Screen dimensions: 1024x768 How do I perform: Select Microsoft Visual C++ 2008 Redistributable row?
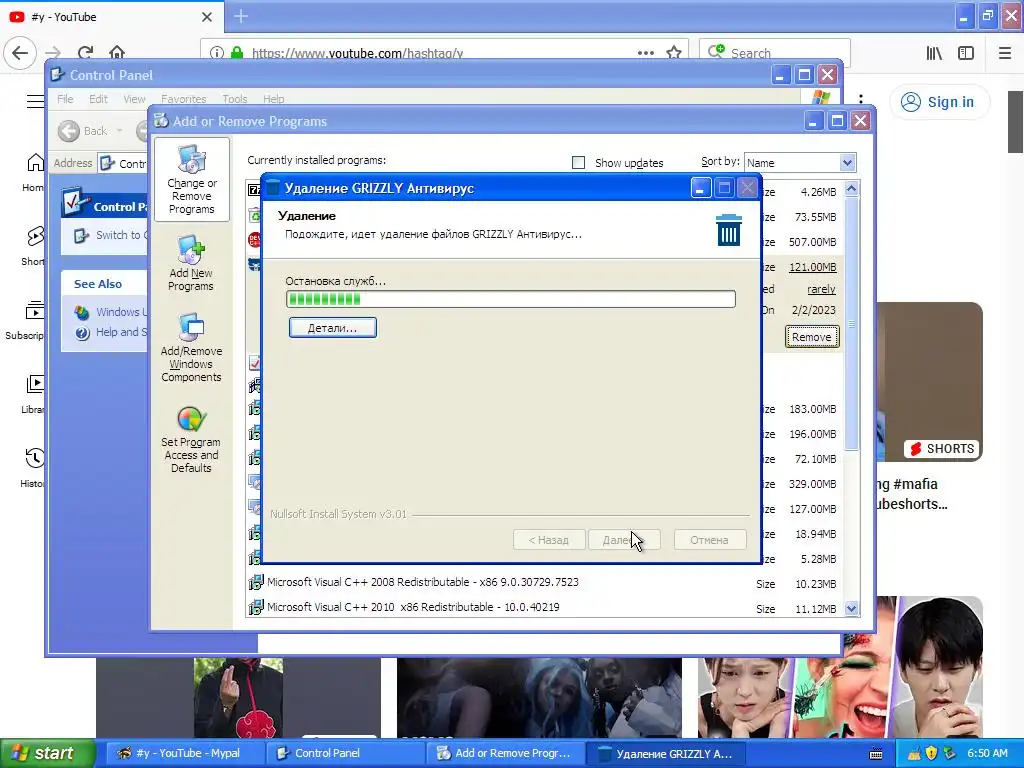(546, 583)
